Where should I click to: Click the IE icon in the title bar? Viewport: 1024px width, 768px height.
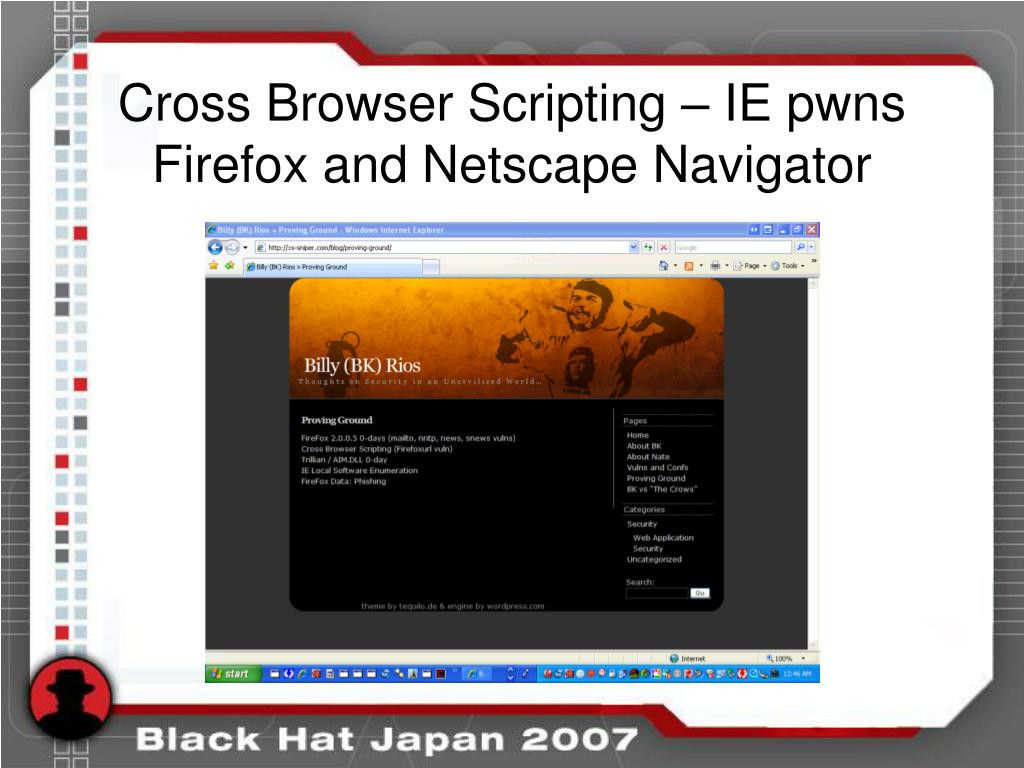(211, 230)
